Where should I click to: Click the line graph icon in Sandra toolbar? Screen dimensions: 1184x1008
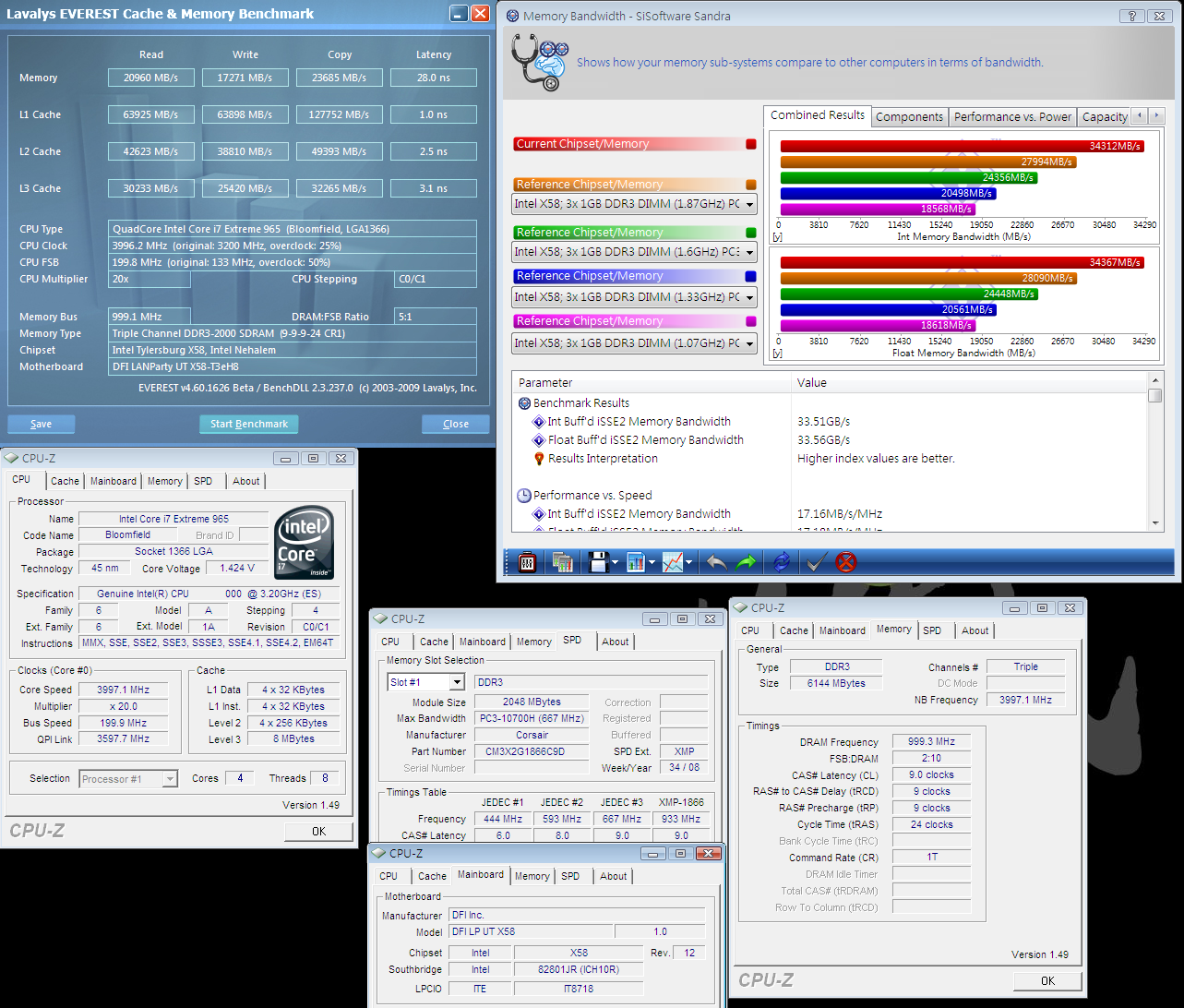(x=673, y=562)
